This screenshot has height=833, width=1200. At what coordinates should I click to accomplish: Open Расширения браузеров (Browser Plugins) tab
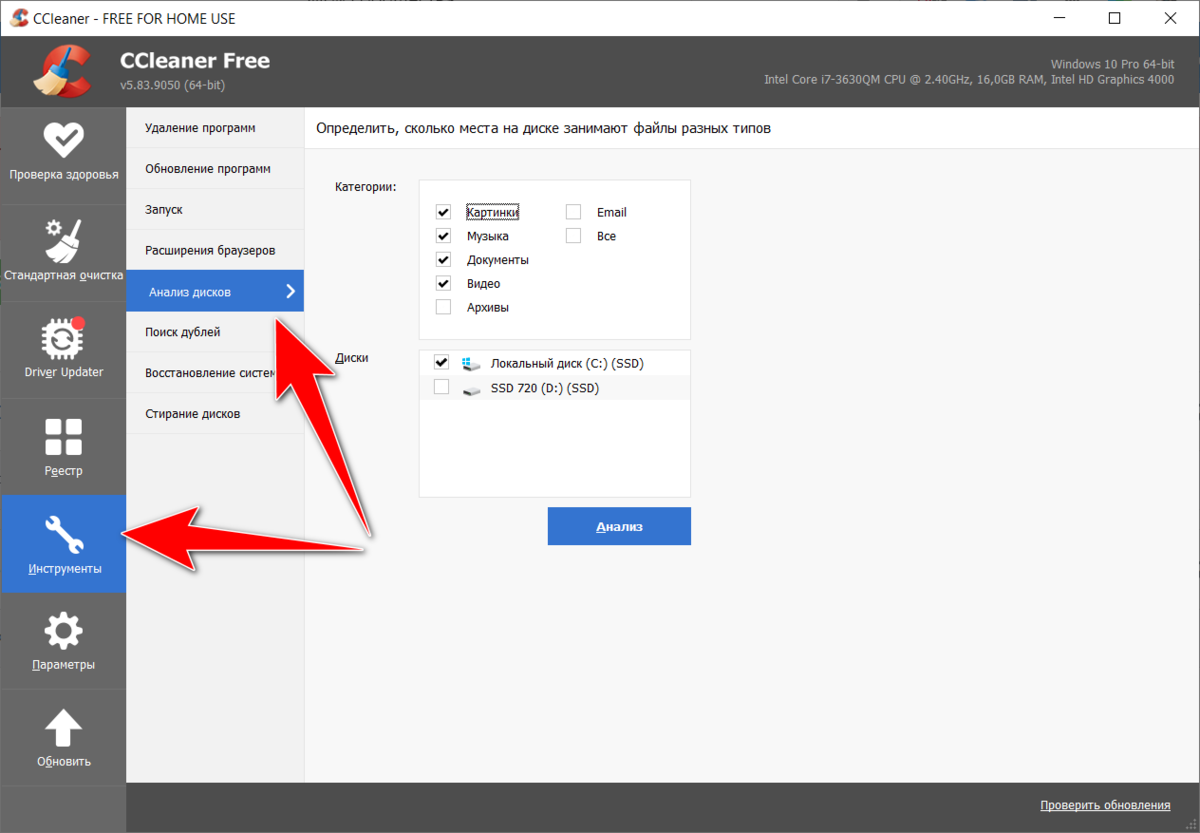pyautogui.click(x=215, y=250)
